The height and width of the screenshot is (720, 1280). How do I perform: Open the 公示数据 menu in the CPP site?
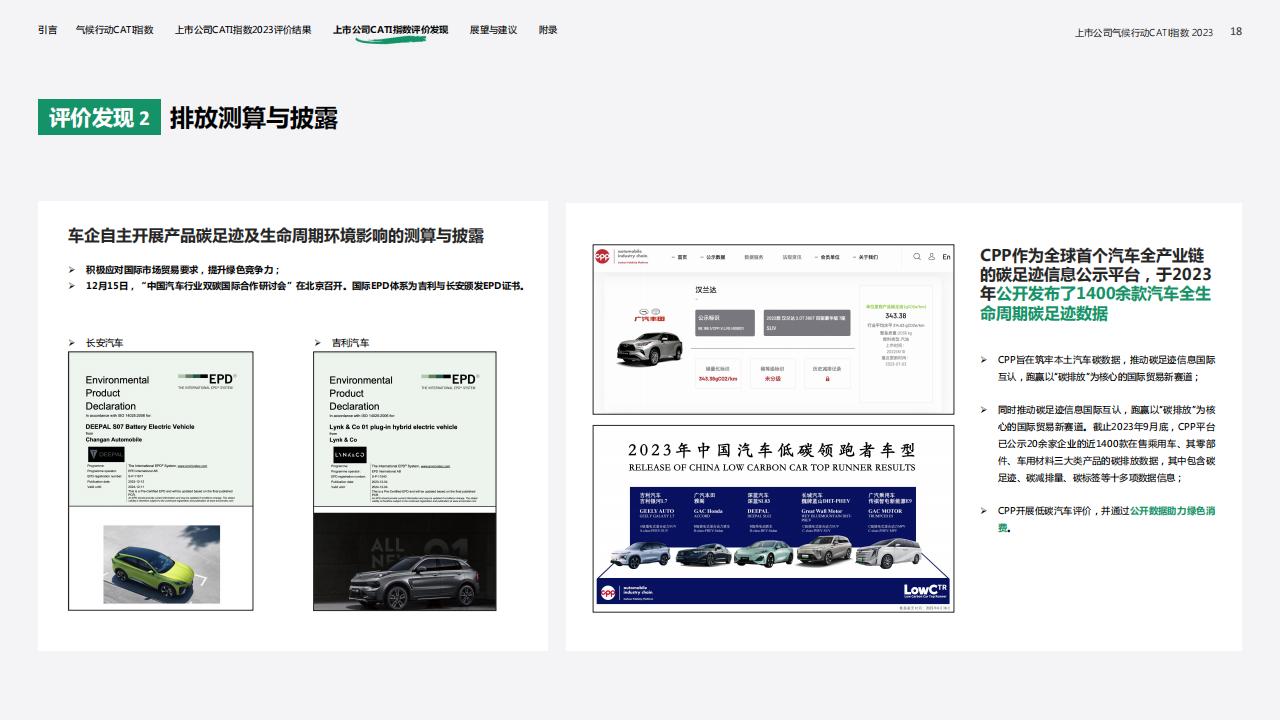tap(714, 257)
